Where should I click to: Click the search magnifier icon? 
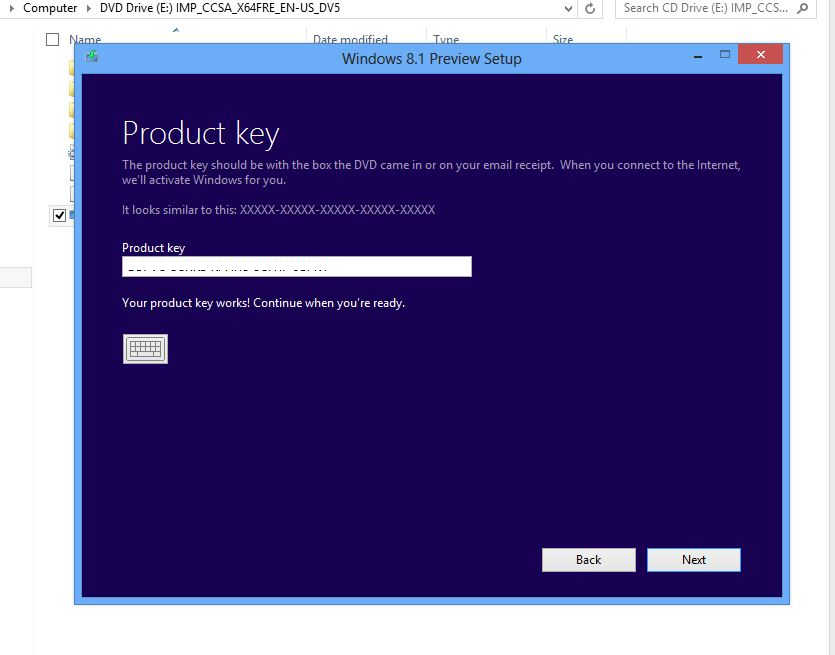(803, 8)
